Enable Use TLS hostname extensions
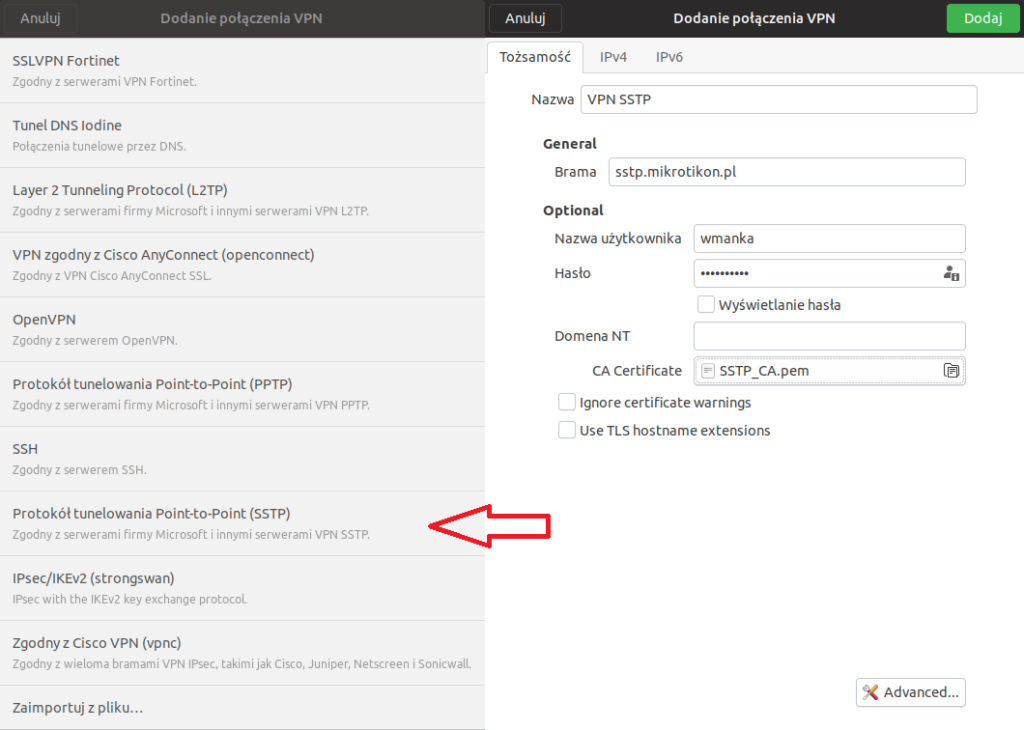 click(567, 430)
